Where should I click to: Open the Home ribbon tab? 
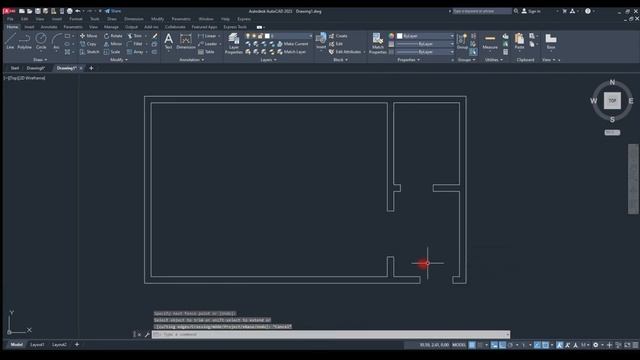12,27
